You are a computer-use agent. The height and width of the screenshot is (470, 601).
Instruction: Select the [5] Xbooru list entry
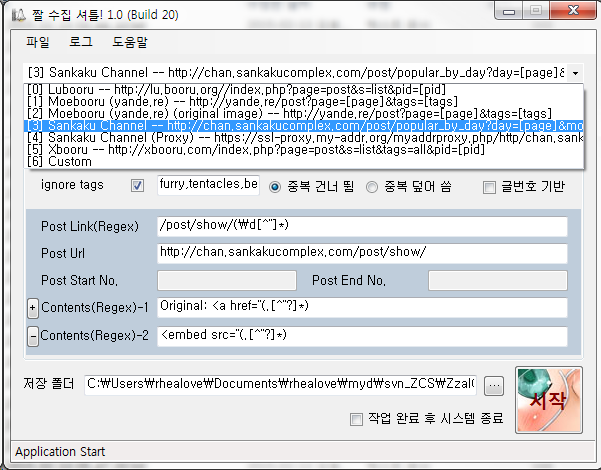coord(303,150)
